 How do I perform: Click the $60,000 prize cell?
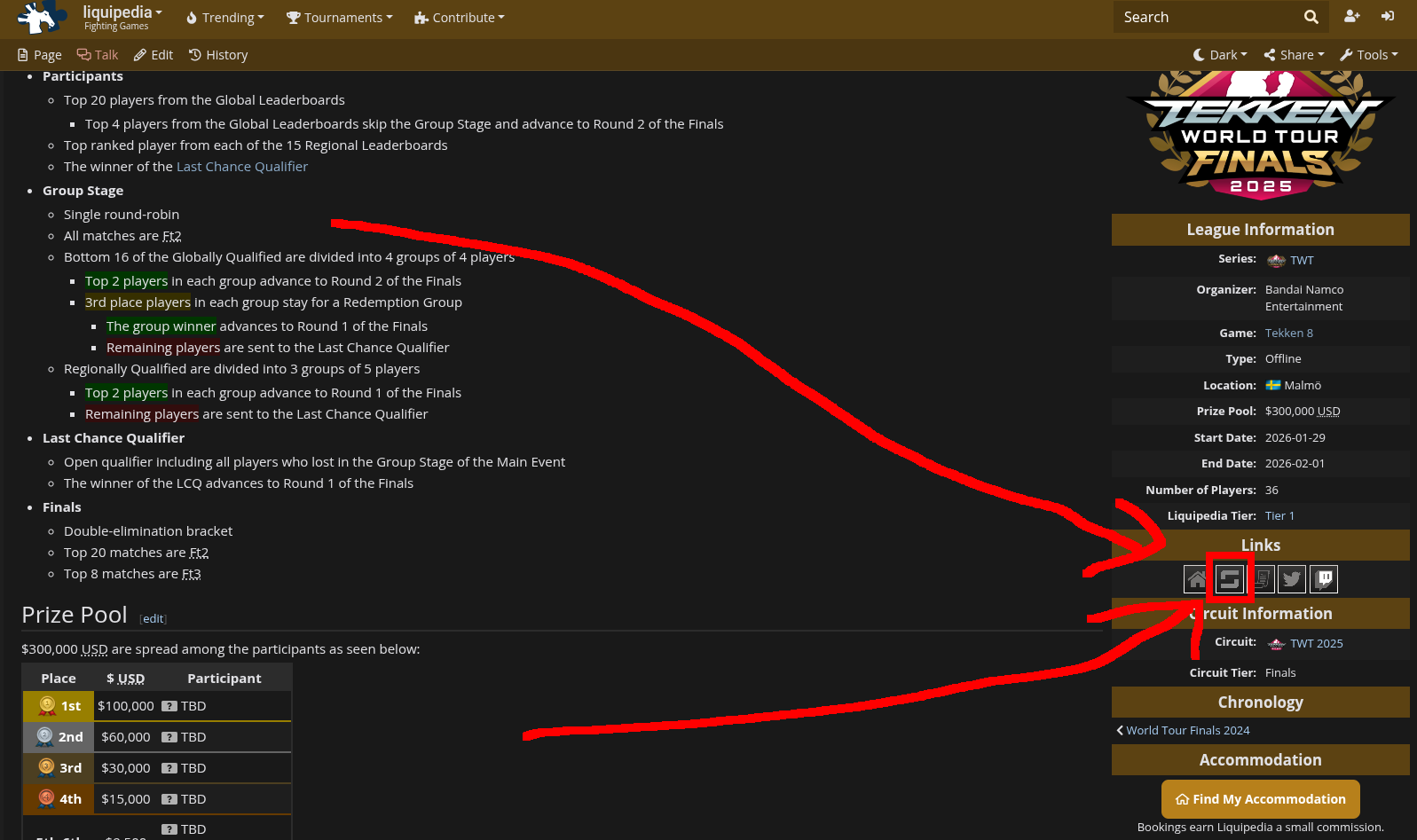pos(126,737)
